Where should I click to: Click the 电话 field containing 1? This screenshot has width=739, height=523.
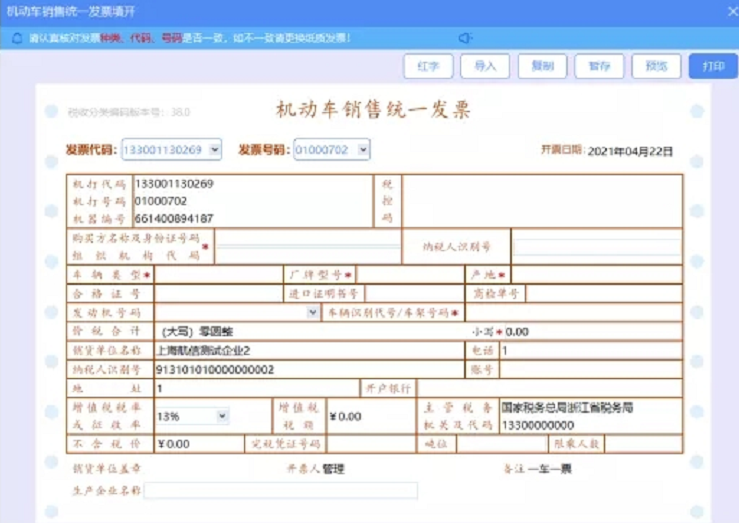(591, 350)
